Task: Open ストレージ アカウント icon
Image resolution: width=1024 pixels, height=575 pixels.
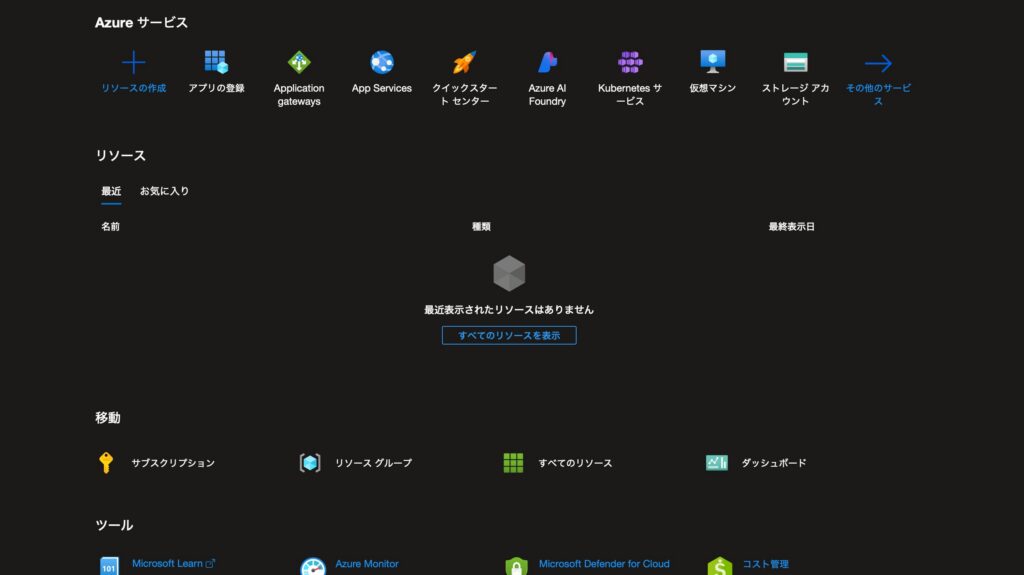Action: pyautogui.click(x=795, y=63)
